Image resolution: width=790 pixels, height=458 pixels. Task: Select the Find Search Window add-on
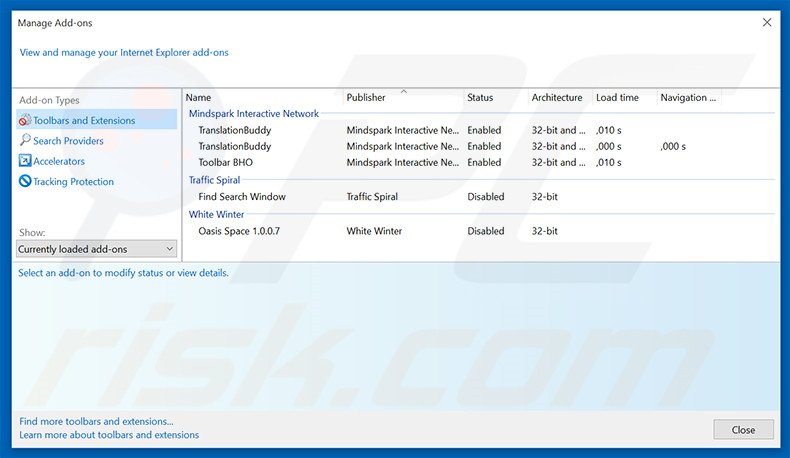click(479, 197)
